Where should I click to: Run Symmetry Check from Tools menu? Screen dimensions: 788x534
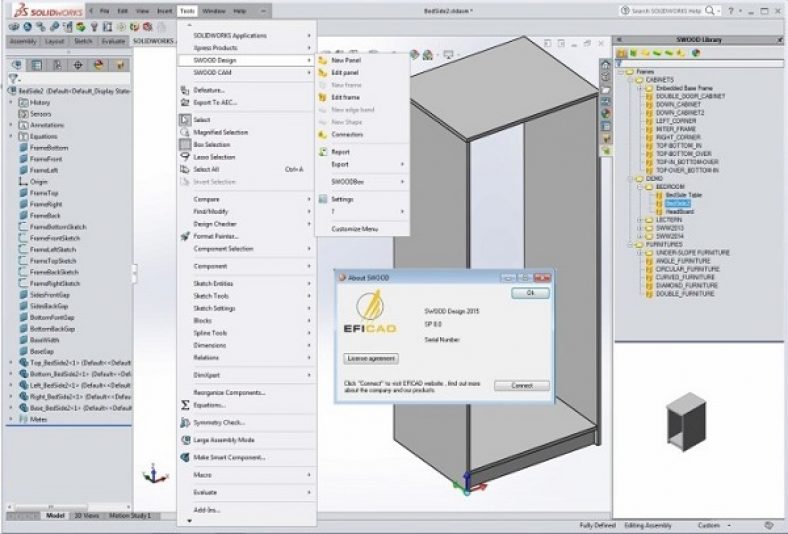219,422
